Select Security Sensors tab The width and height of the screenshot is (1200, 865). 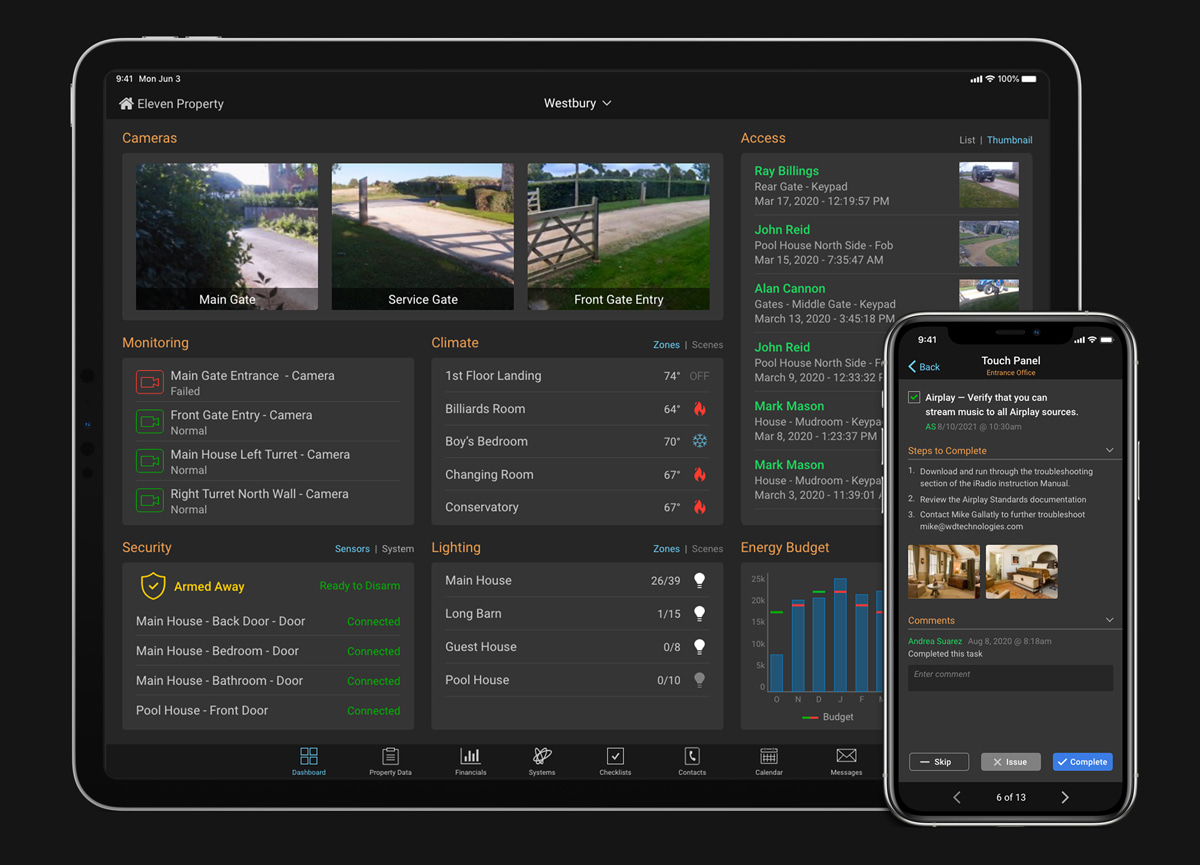(x=352, y=549)
